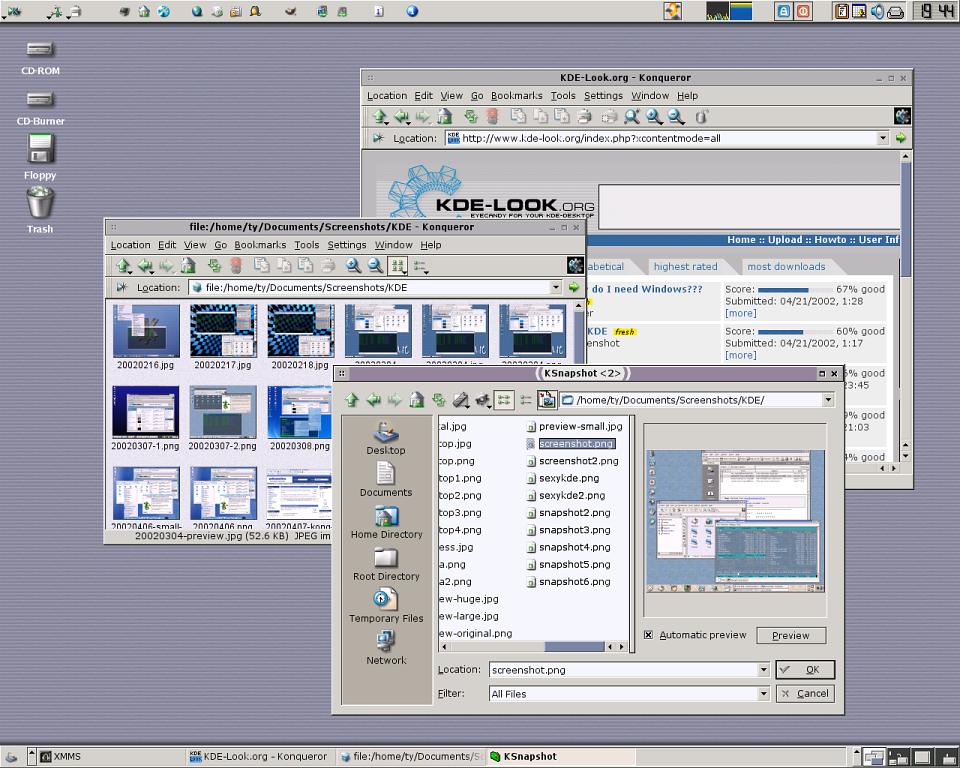Expand URL history dropdown in KDE-Look.org Konqueror
The width and height of the screenshot is (960, 768).
(882, 138)
